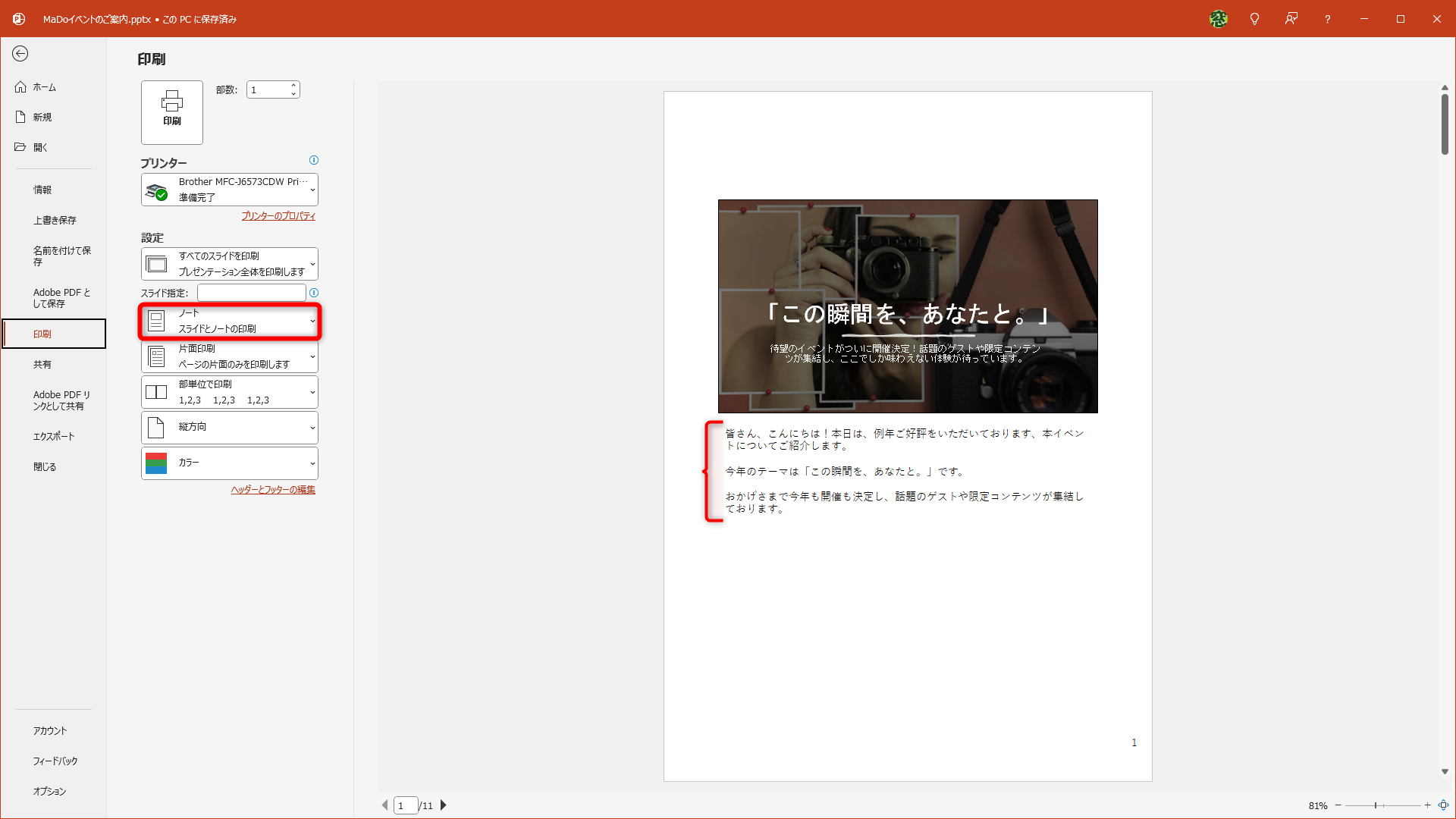
Task: Switch to the エクスポート section
Action: (53, 436)
